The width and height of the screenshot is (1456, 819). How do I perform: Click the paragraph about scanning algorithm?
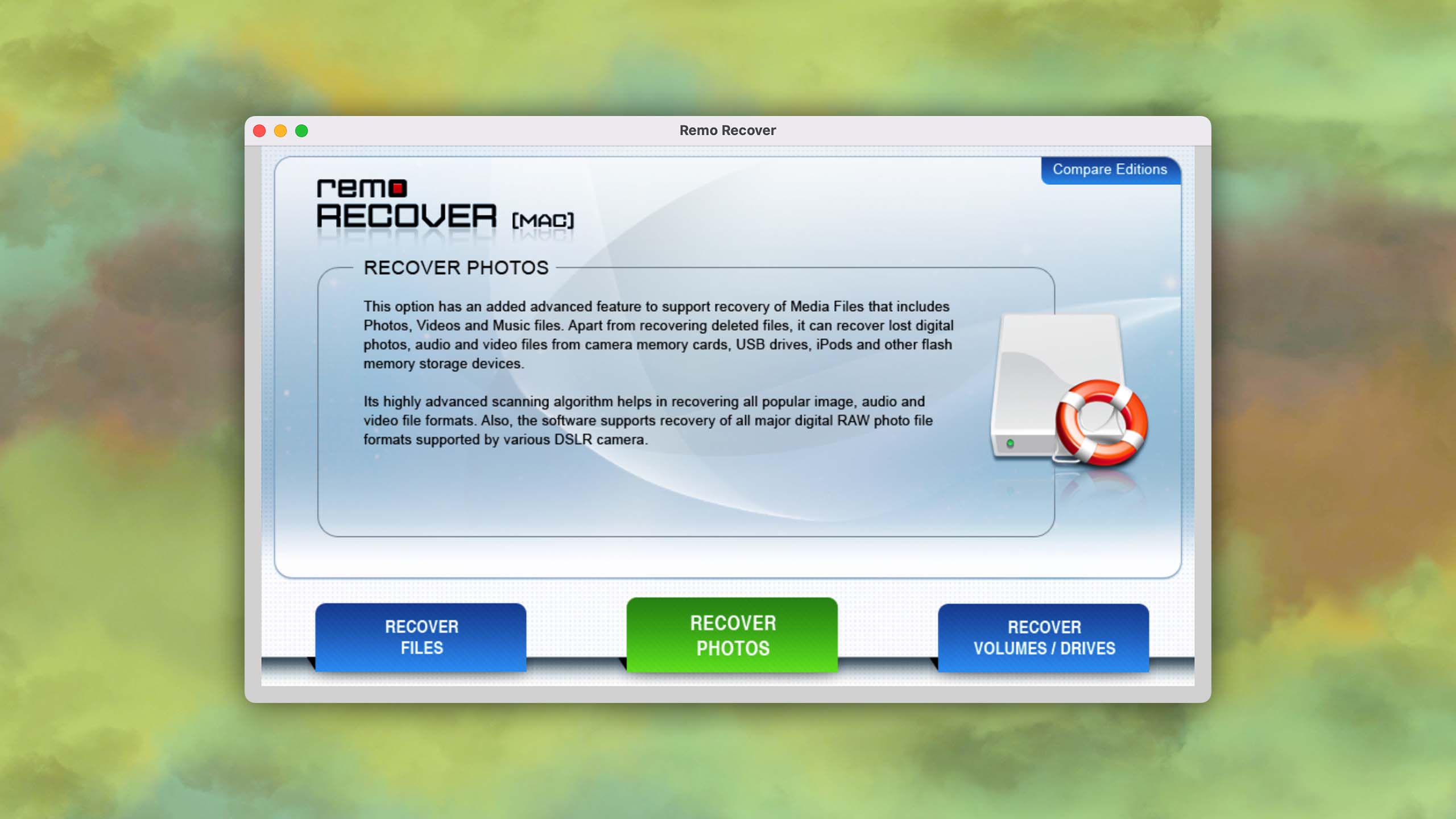(x=648, y=420)
